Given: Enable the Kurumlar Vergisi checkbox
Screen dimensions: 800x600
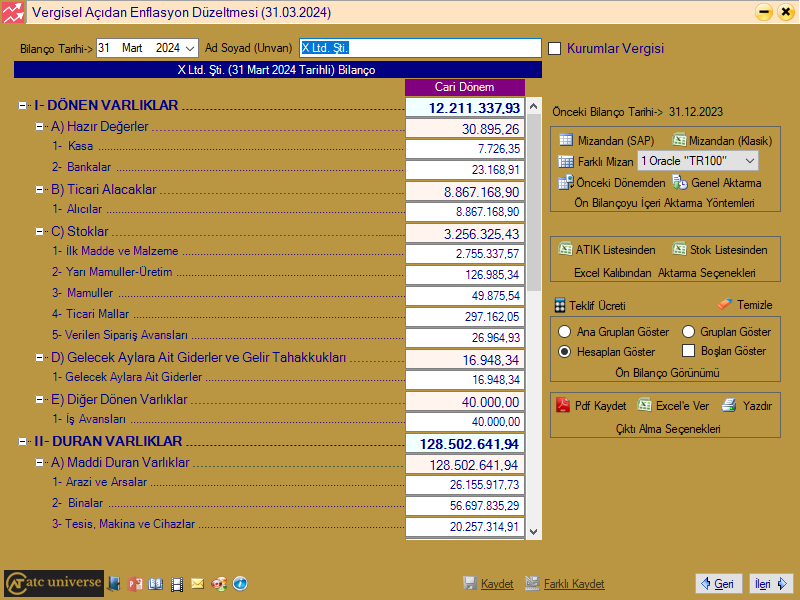Looking at the screenshot, I should (x=554, y=48).
